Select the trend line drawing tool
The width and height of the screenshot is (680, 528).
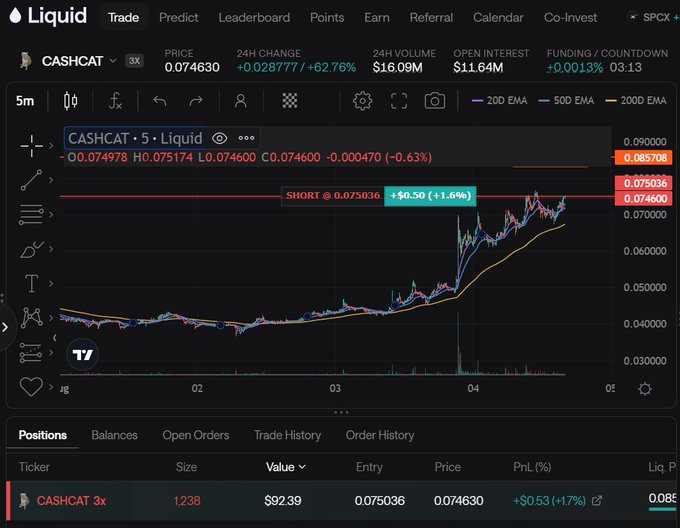[x=31, y=180]
